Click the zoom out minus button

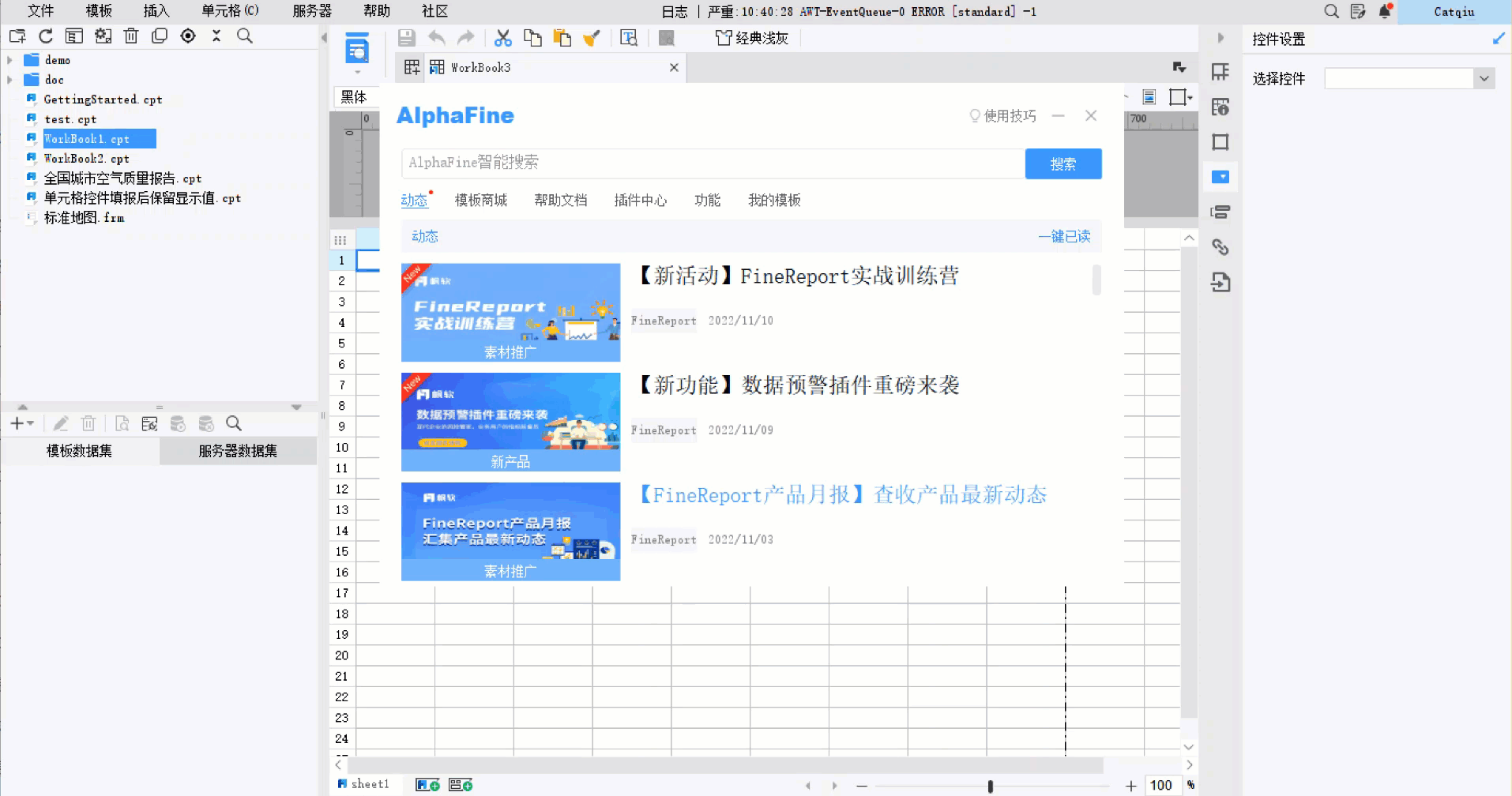pos(862,786)
